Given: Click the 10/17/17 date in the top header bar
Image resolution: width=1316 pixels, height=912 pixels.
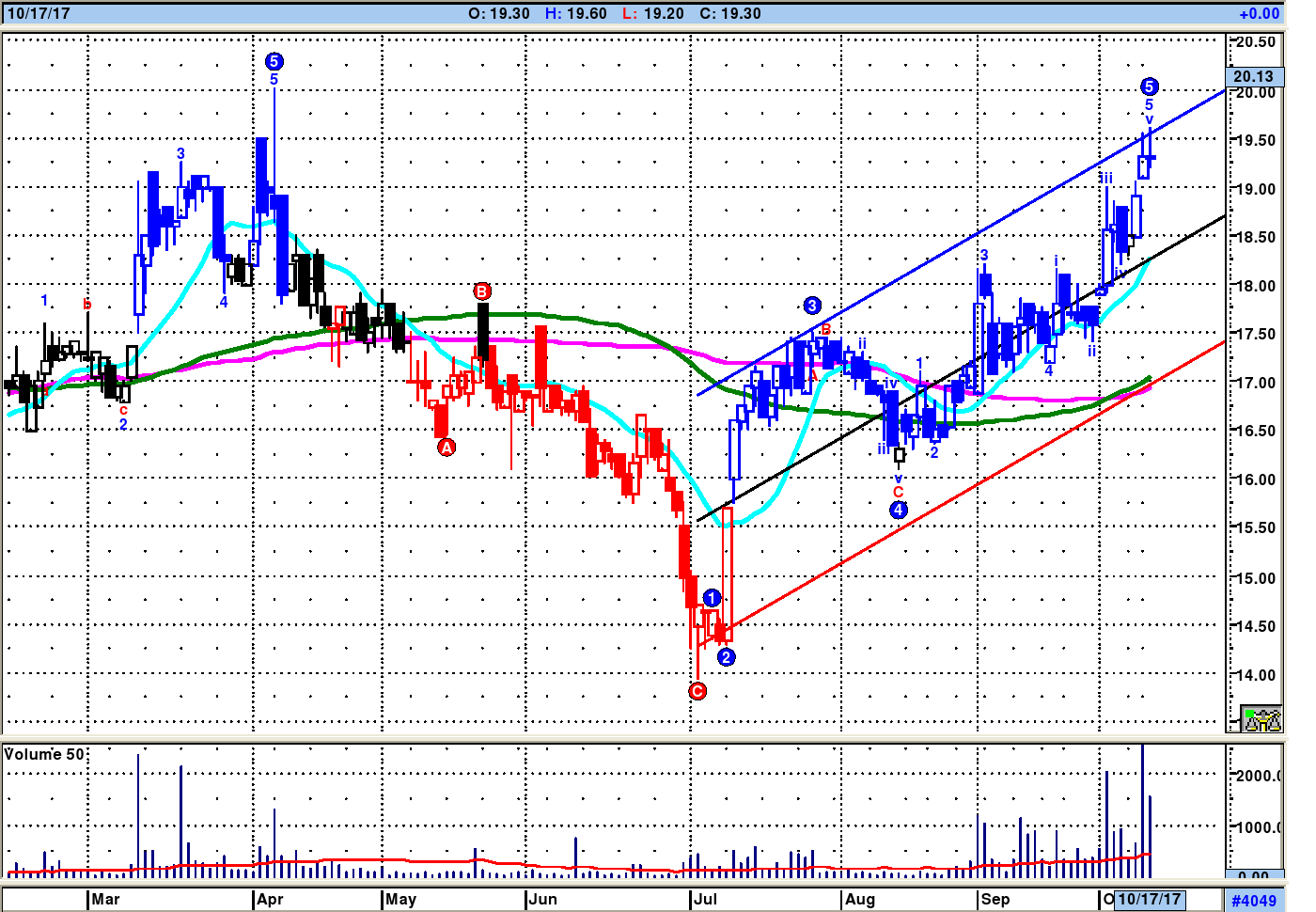Looking at the screenshot, I should pos(39,13).
